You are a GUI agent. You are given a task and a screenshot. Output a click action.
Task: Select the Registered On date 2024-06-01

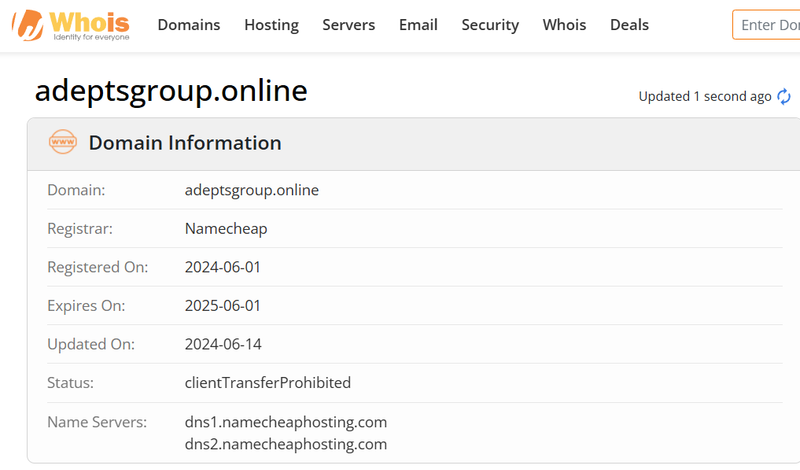click(222, 267)
